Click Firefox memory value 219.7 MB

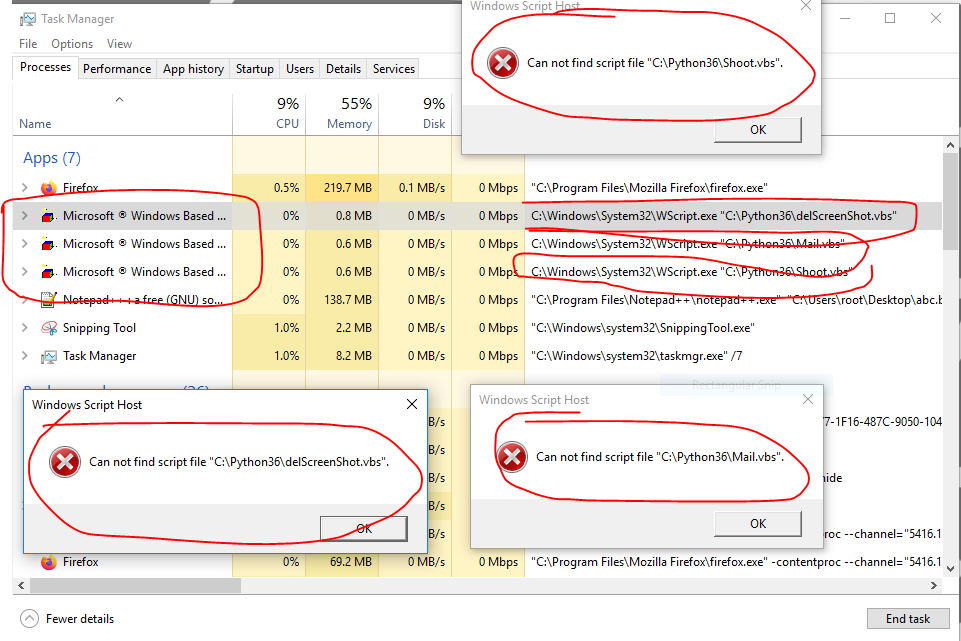348,188
